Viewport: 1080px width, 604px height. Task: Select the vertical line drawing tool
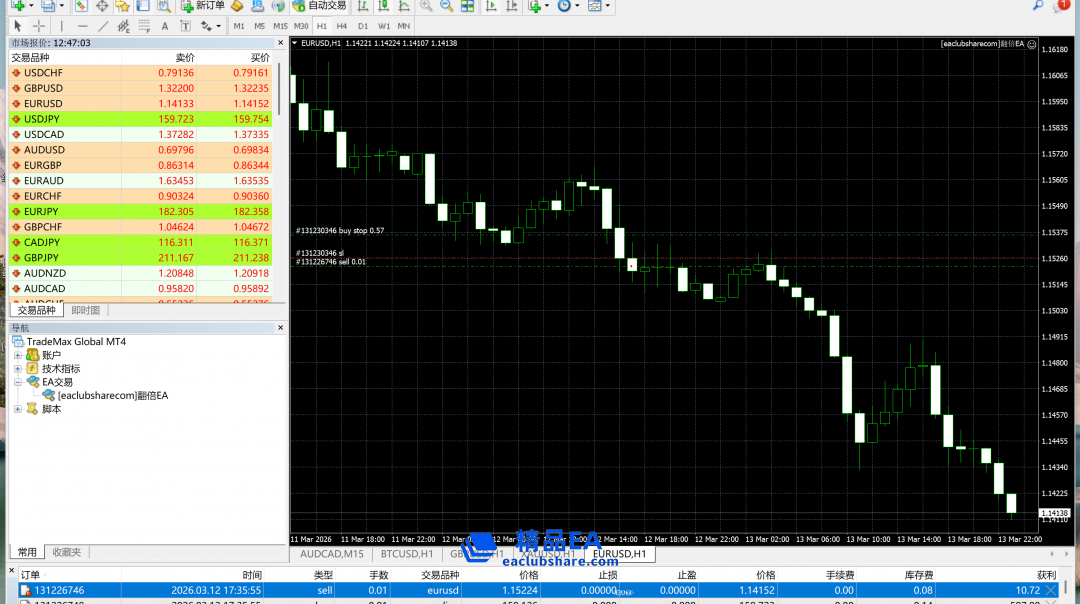[61, 26]
